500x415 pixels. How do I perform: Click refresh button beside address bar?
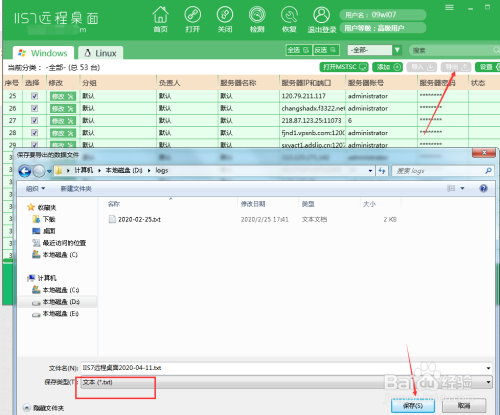coord(382,171)
